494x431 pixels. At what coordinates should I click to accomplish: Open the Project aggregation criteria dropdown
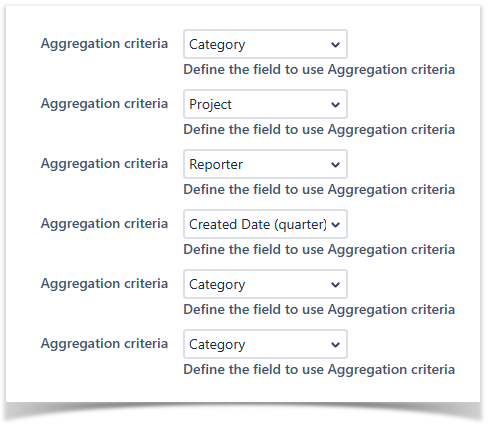click(x=265, y=104)
